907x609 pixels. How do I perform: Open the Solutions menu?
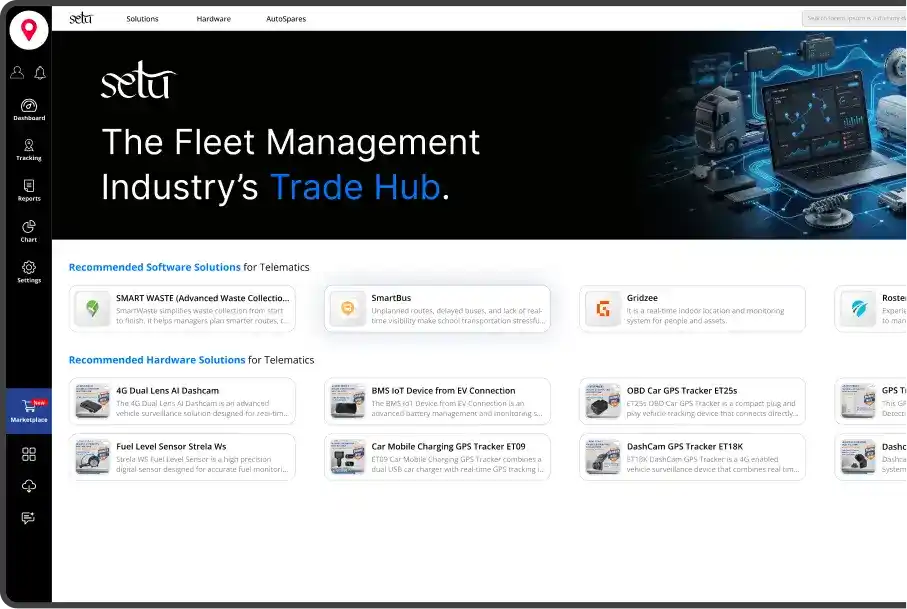(142, 19)
